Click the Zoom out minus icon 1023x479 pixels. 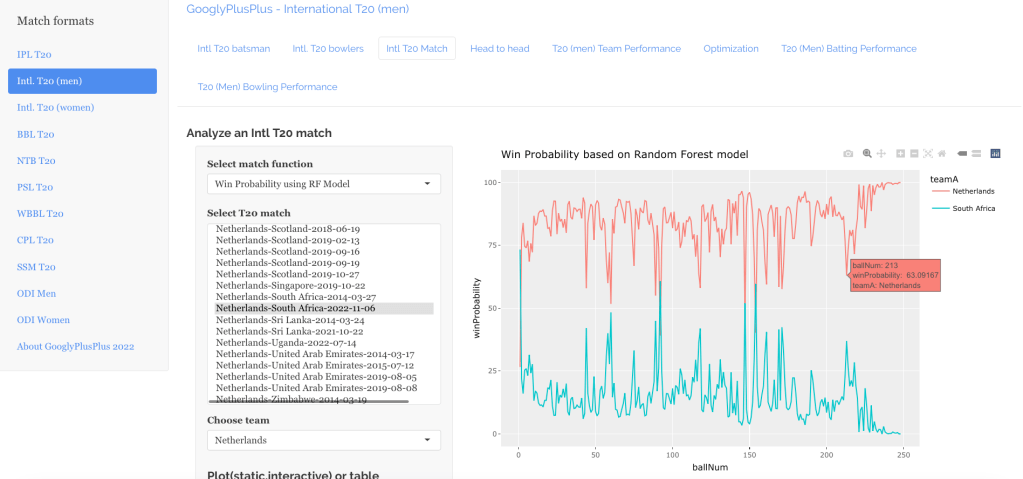(x=914, y=154)
